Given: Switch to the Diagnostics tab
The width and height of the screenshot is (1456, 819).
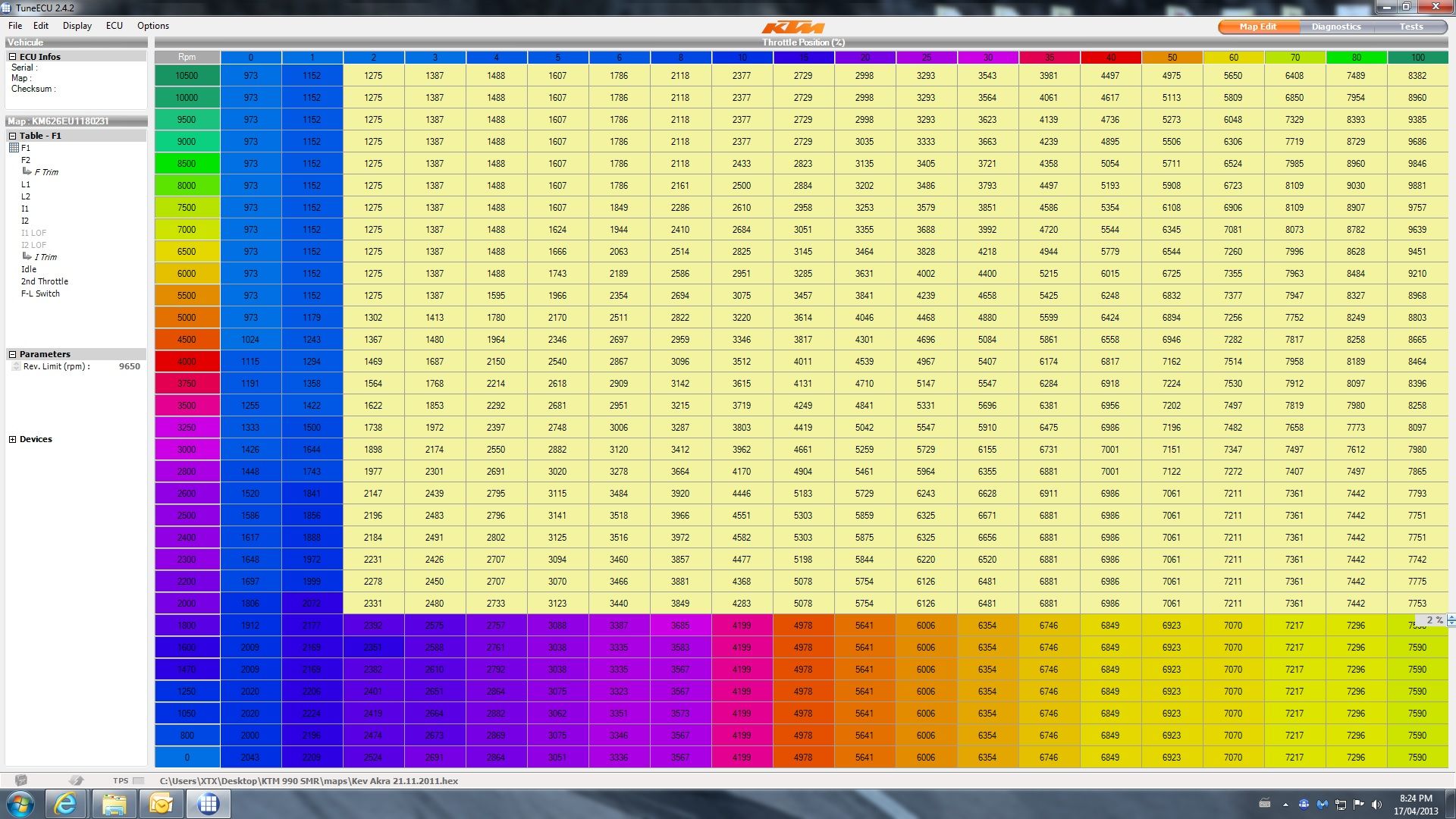Looking at the screenshot, I should pyautogui.click(x=1335, y=27).
